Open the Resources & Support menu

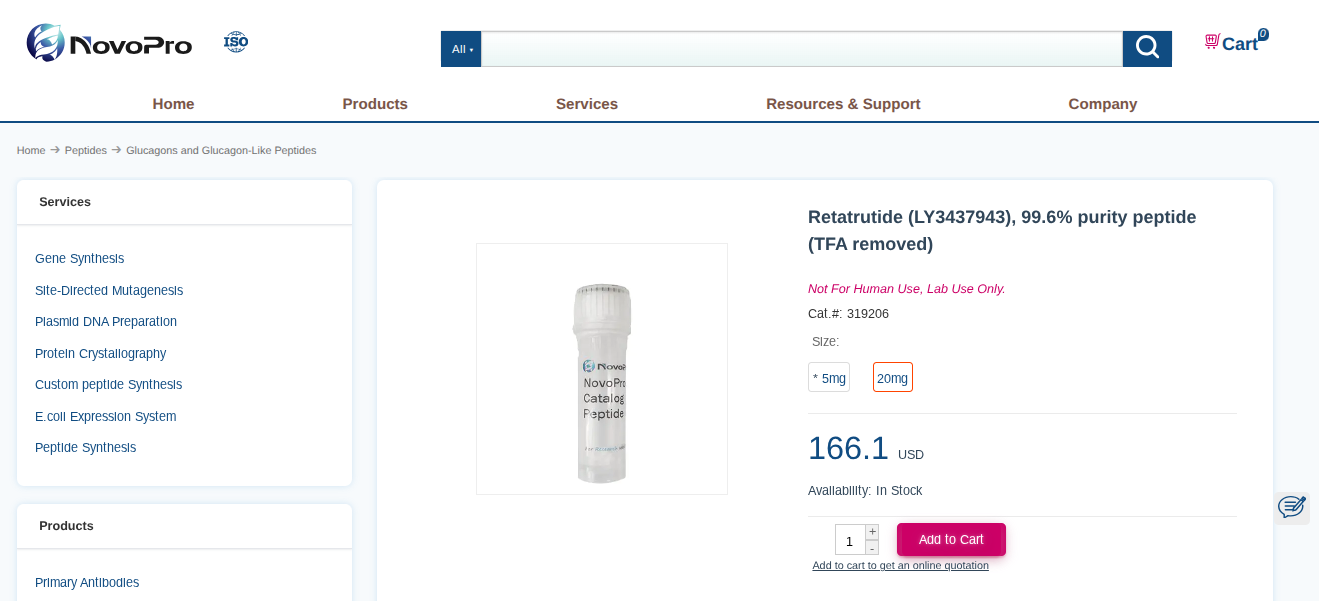pos(843,104)
